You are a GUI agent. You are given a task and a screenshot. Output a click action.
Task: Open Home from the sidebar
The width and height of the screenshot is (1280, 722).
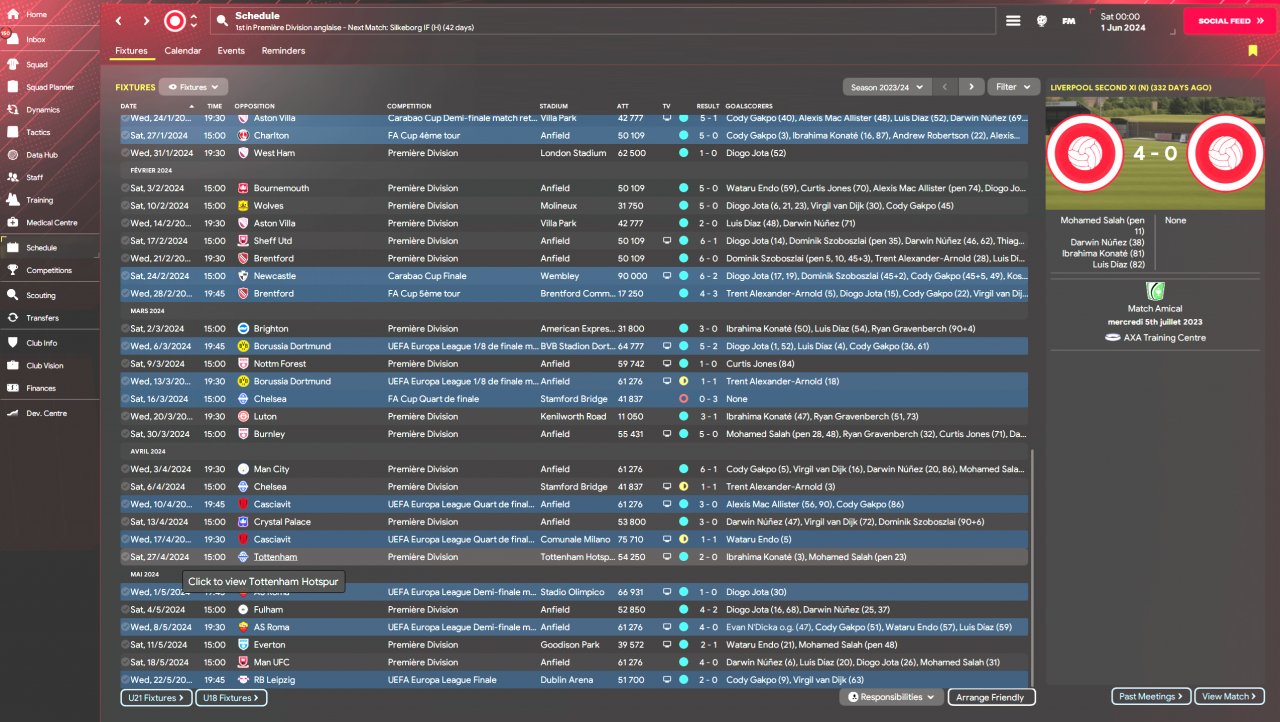(36, 15)
